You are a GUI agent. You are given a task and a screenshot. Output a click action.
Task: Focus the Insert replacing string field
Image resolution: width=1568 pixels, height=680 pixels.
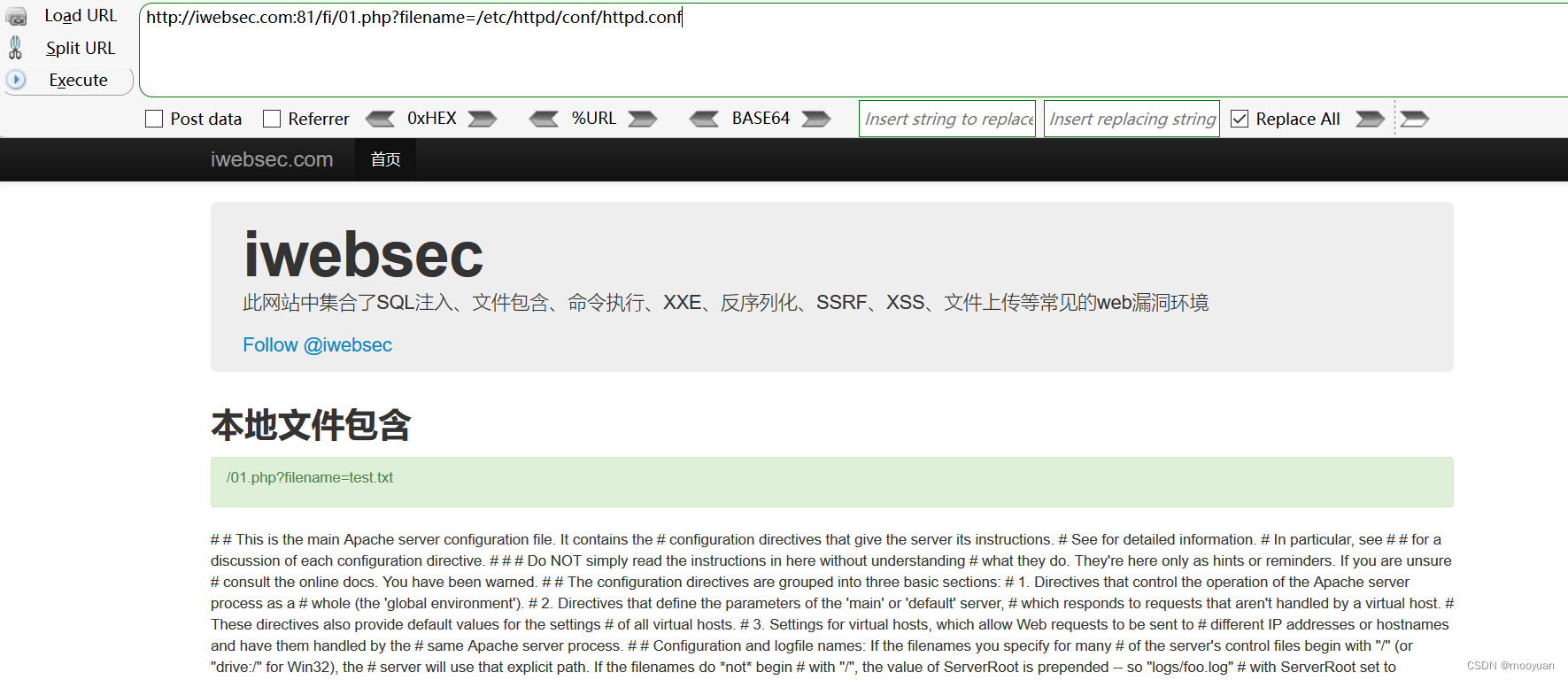1132,119
